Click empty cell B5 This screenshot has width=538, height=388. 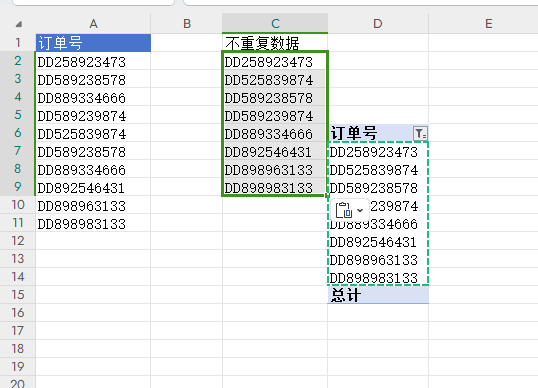[x=186, y=115]
